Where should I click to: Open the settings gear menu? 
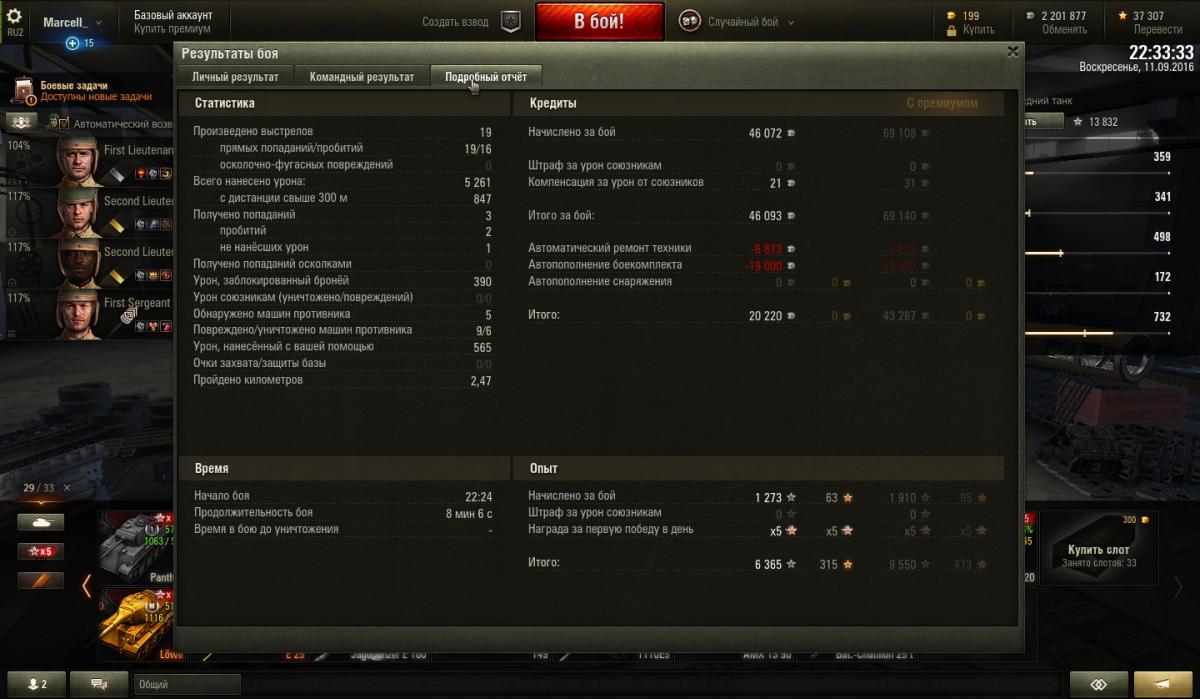pyautogui.click(x=15, y=17)
